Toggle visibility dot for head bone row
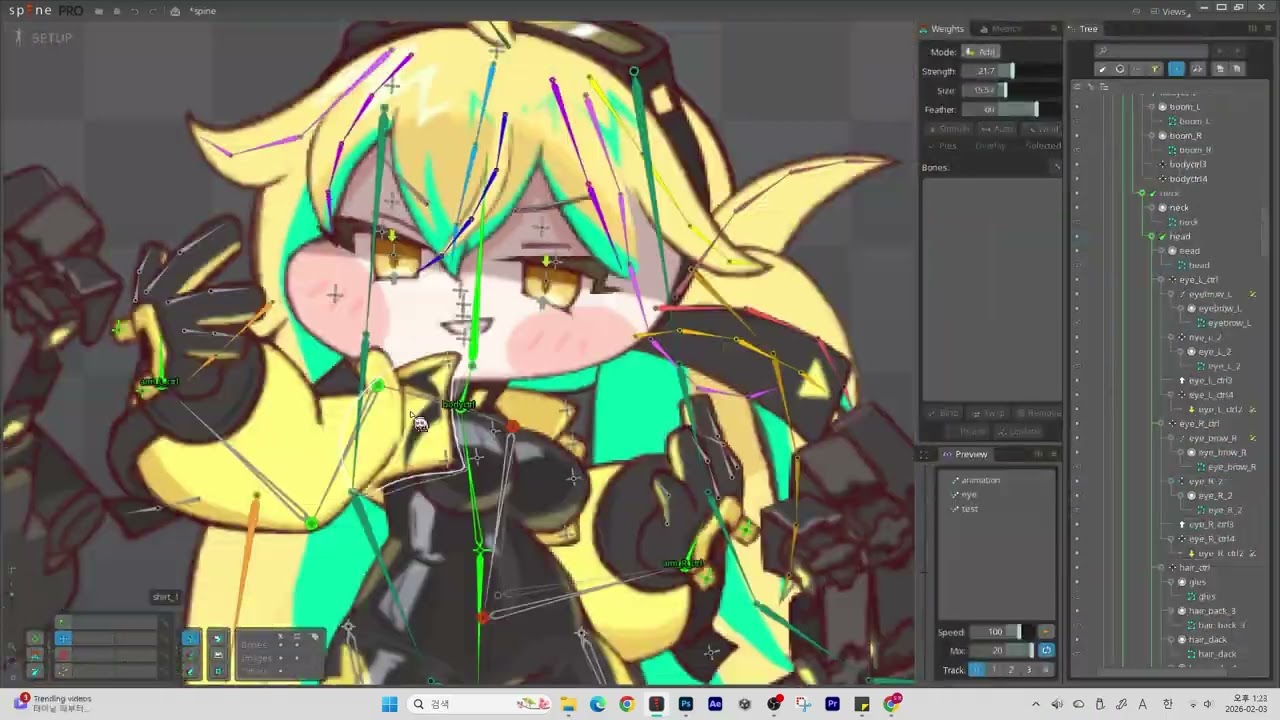This screenshot has width=1280, height=720. point(1077,237)
